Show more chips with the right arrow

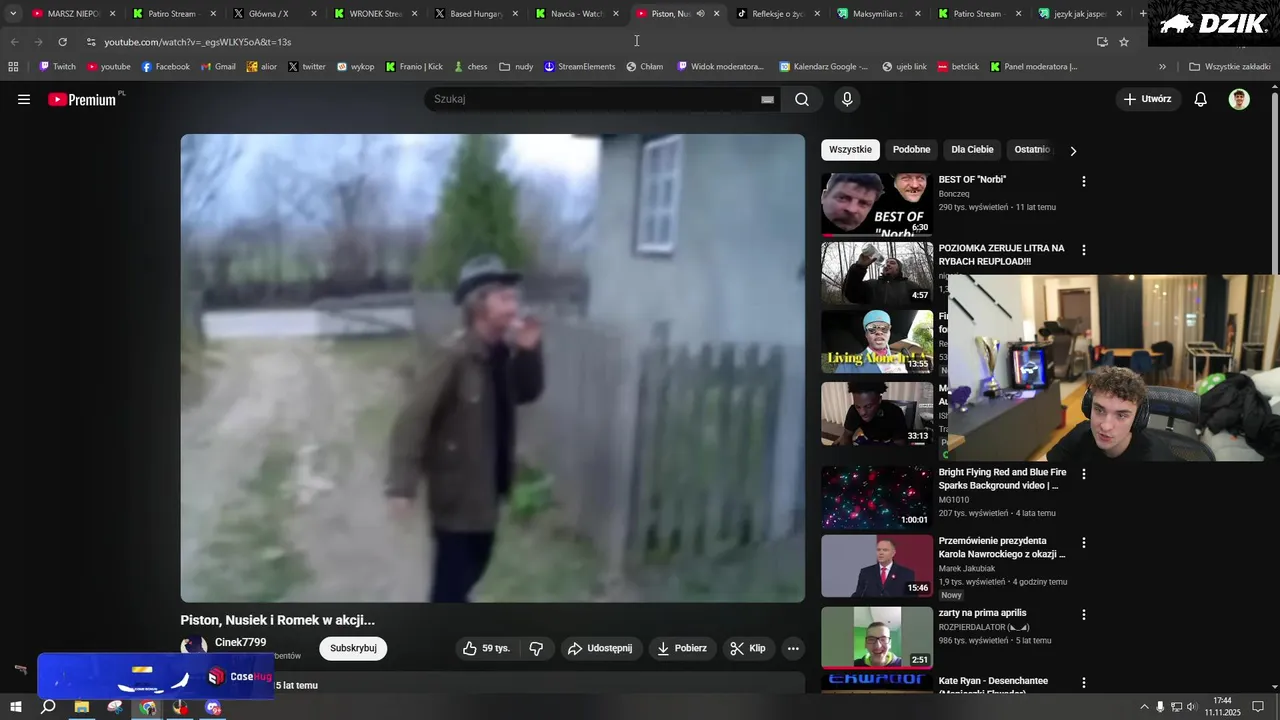click(x=1073, y=151)
